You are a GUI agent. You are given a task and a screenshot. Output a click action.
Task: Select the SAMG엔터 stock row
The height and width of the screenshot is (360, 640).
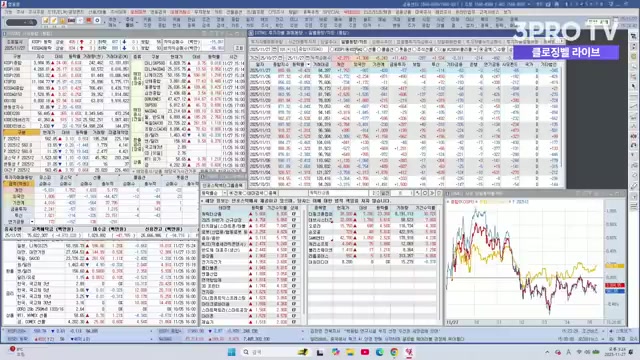pyautogui.click(x=372, y=238)
